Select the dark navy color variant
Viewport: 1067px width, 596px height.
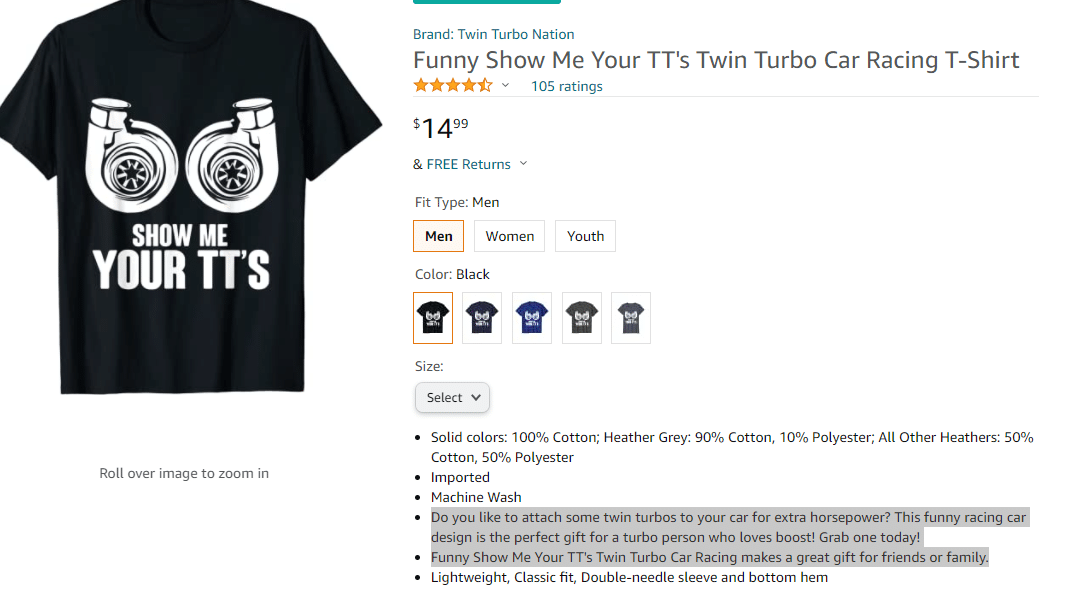(x=481, y=316)
